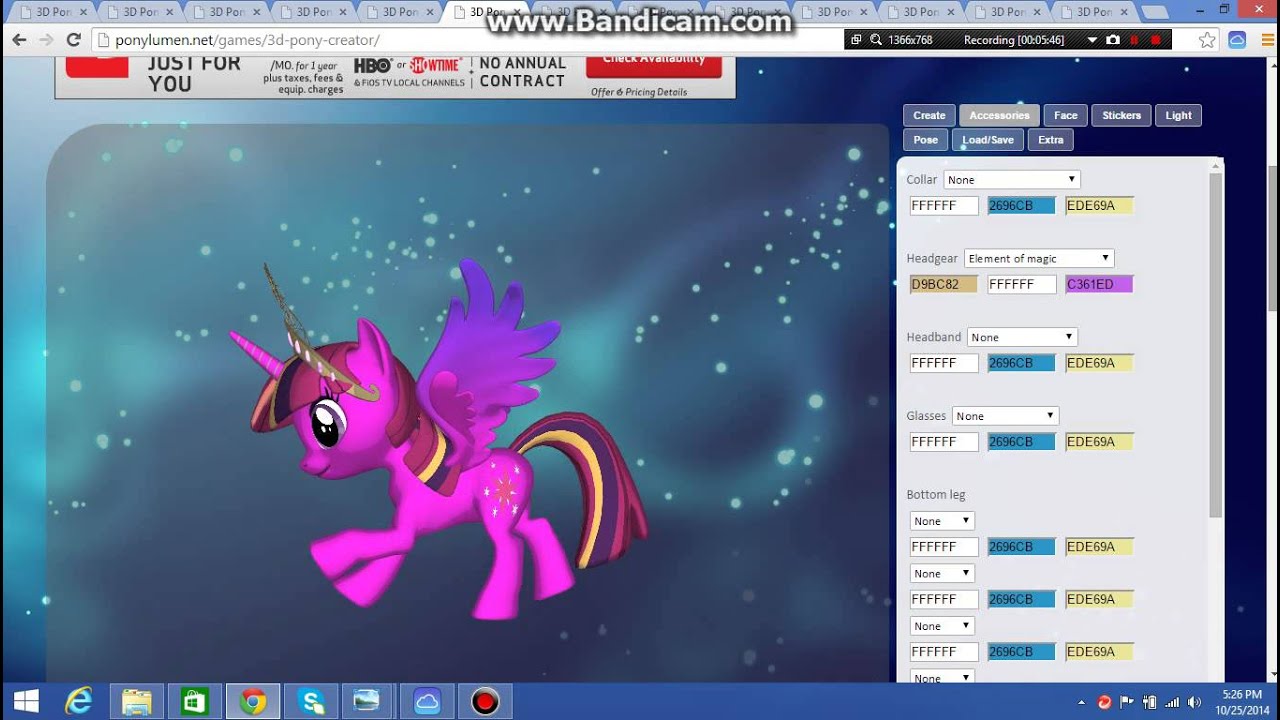This screenshot has width=1280, height=720.
Task: Expand the Headband dropdown
Action: pos(1022,337)
